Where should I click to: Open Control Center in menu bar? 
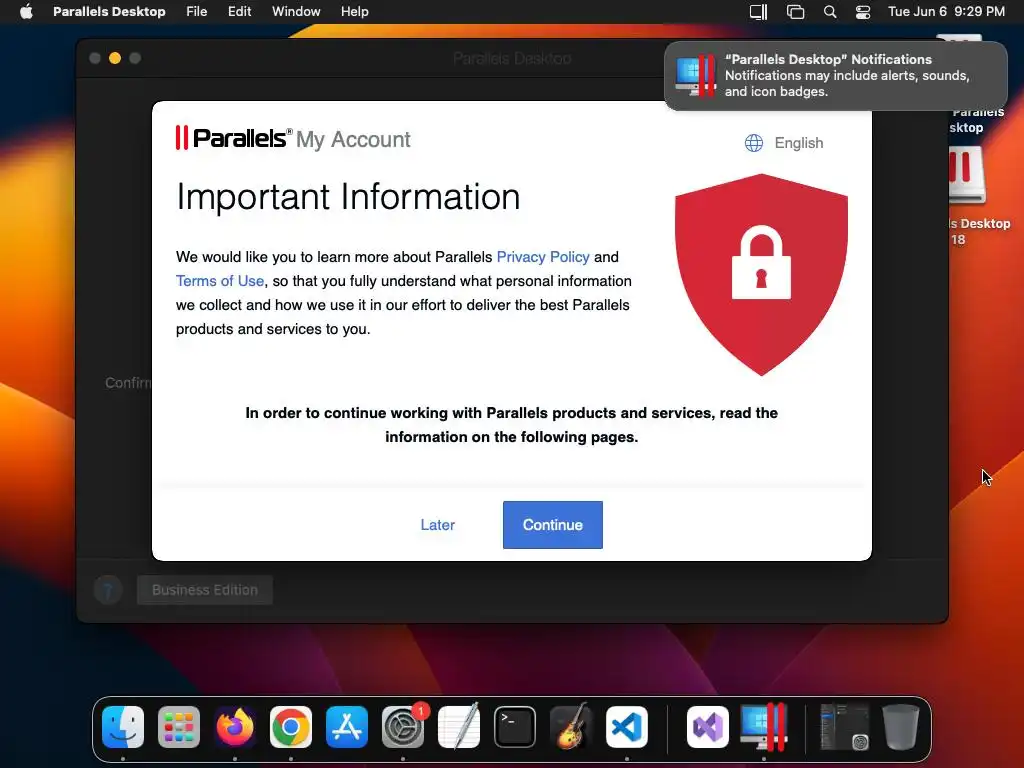[863, 12]
